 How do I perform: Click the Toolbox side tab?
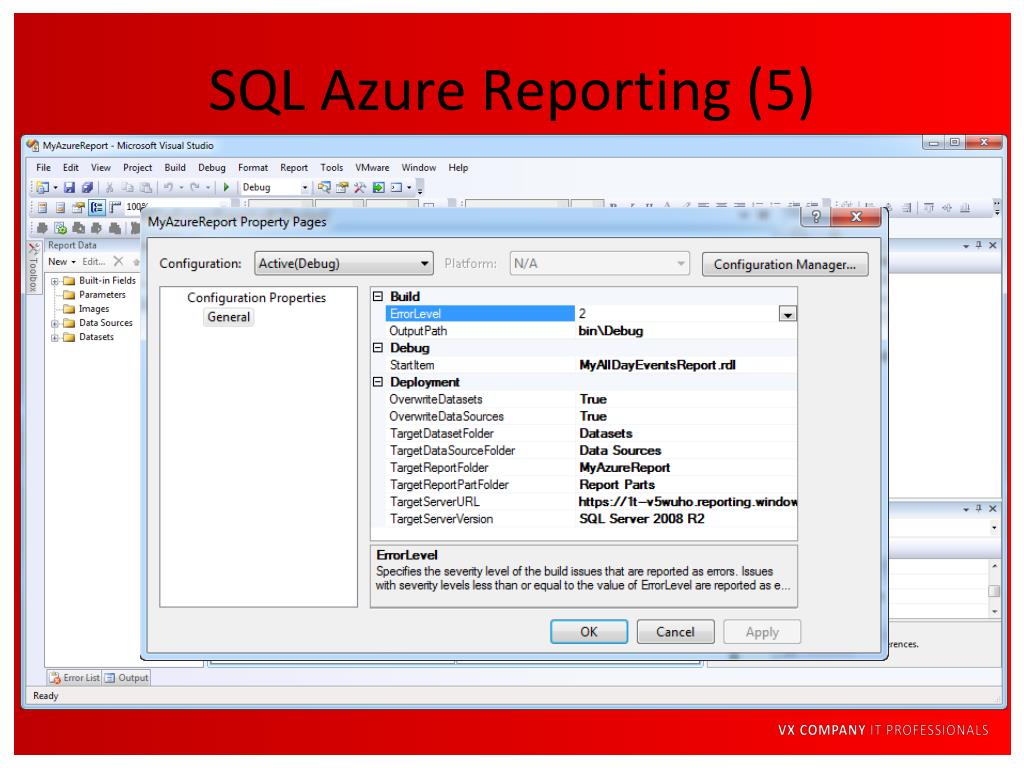pyautogui.click(x=33, y=268)
